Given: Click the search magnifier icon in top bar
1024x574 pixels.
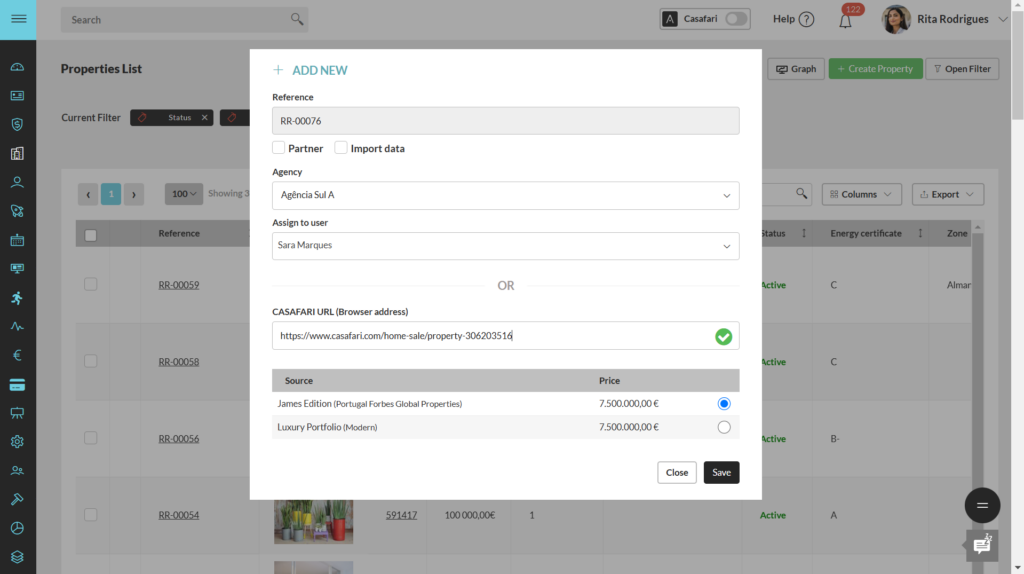Looking at the screenshot, I should pos(296,19).
